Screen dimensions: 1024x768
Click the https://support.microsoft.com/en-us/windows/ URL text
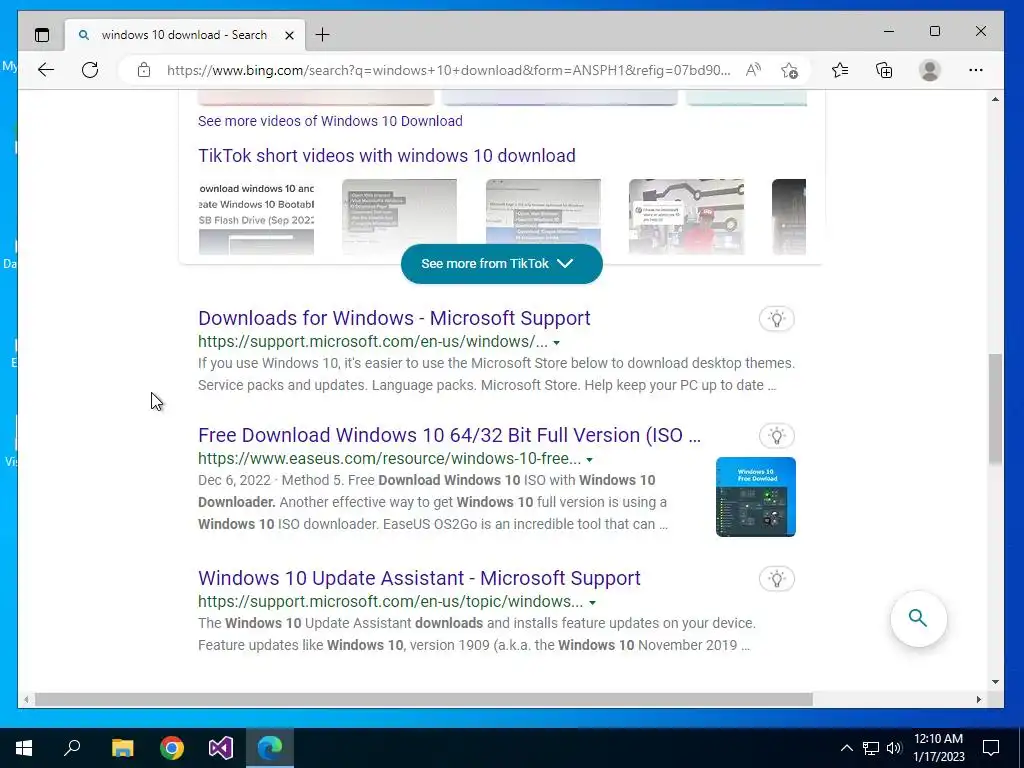click(x=373, y=342)
